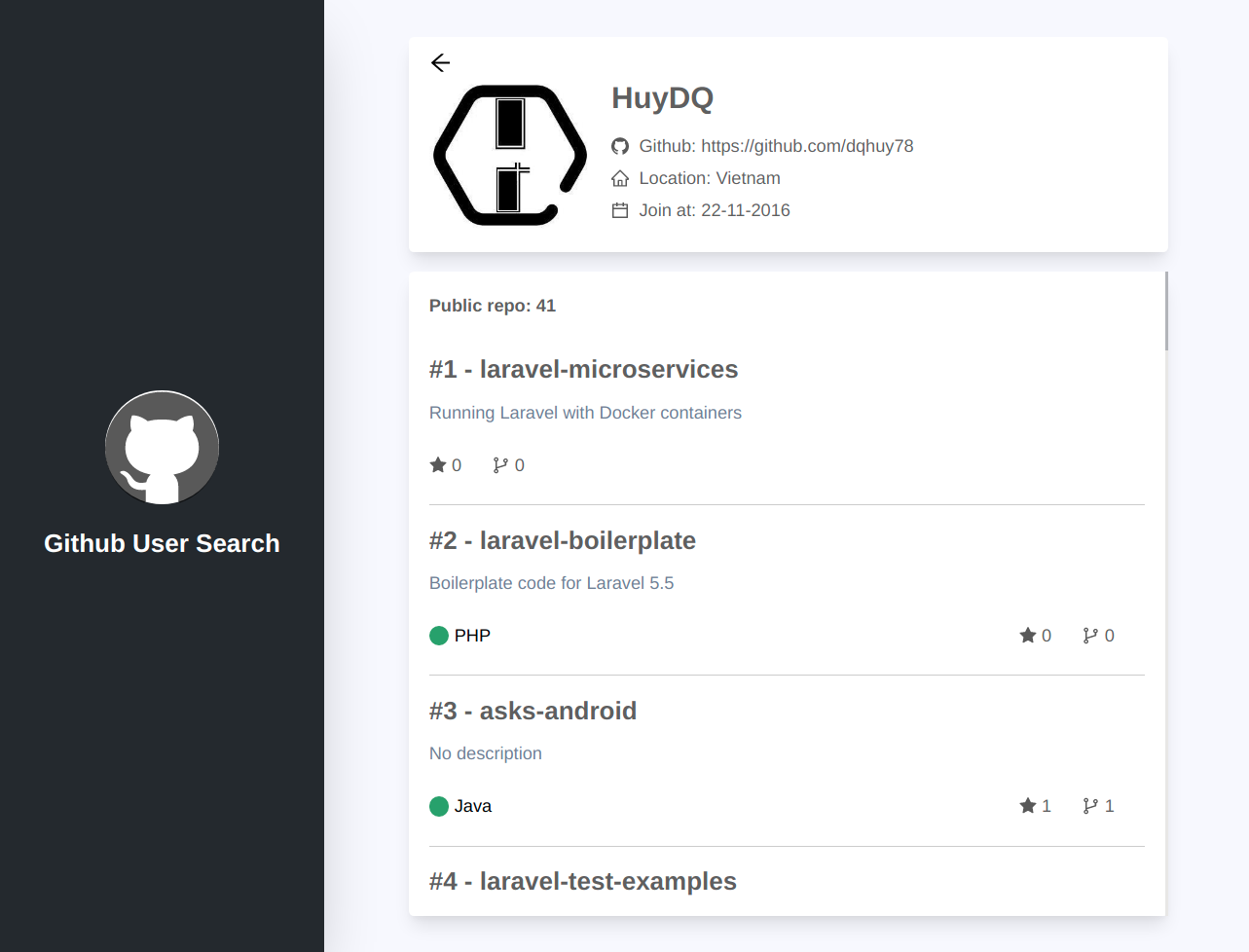Viewport: 1249px width, 952px height.
Task: Click the HuyDQ hexagon avatar image
Action: tap(510, 156)
